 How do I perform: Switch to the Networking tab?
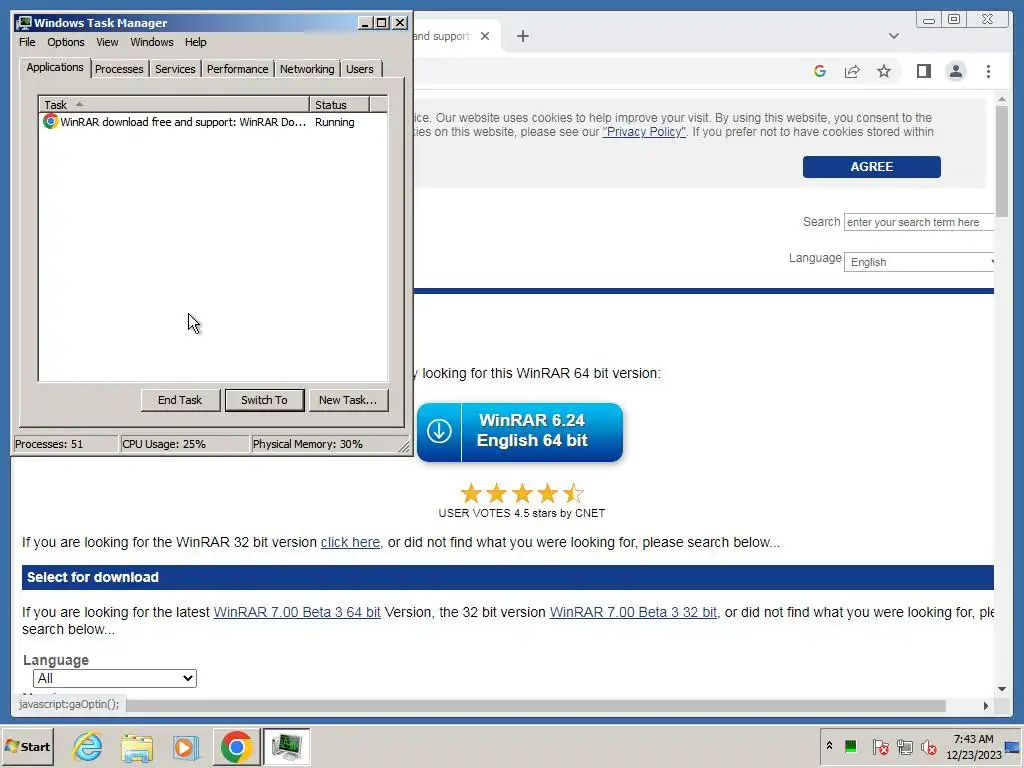click(x=307, y=69)
